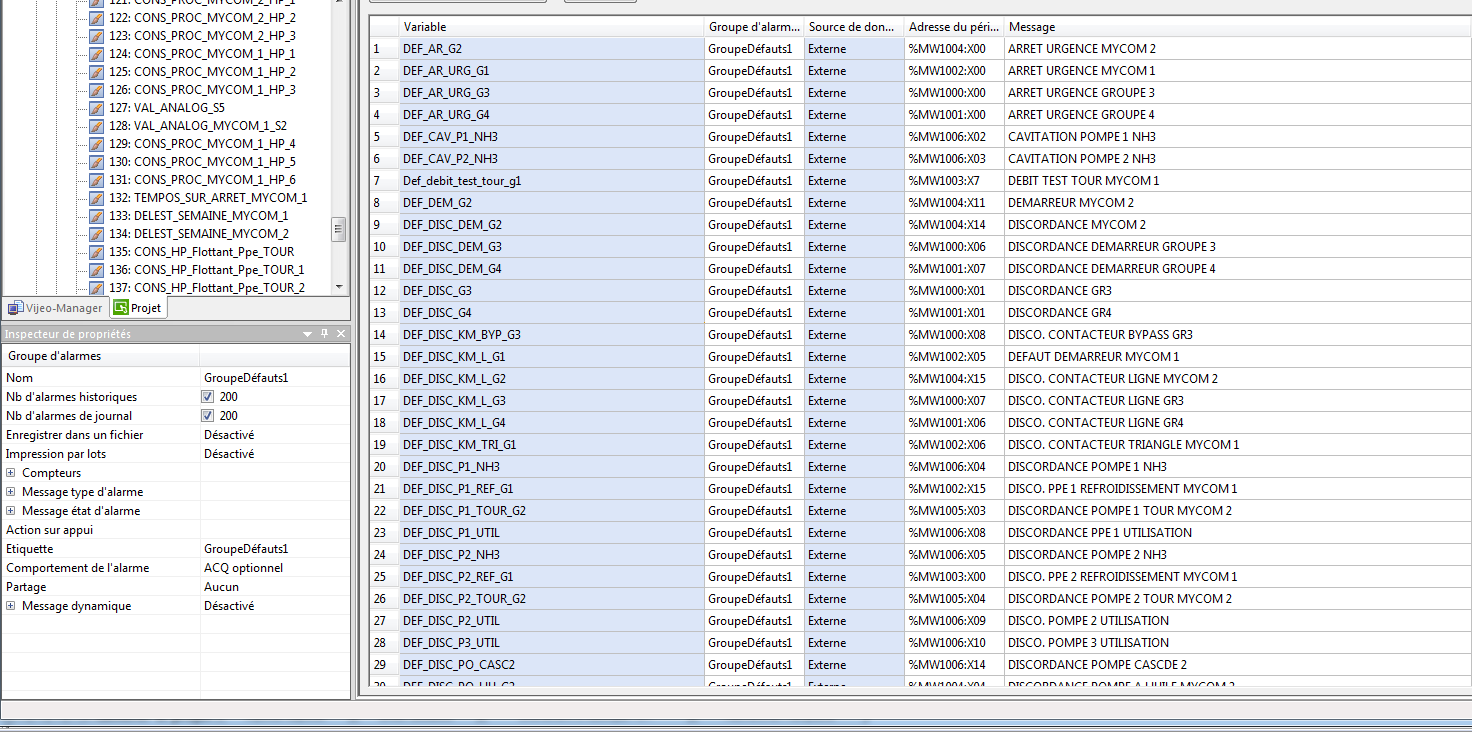Open the property inspector panel dropdown arrow

(x=307, y=334)
